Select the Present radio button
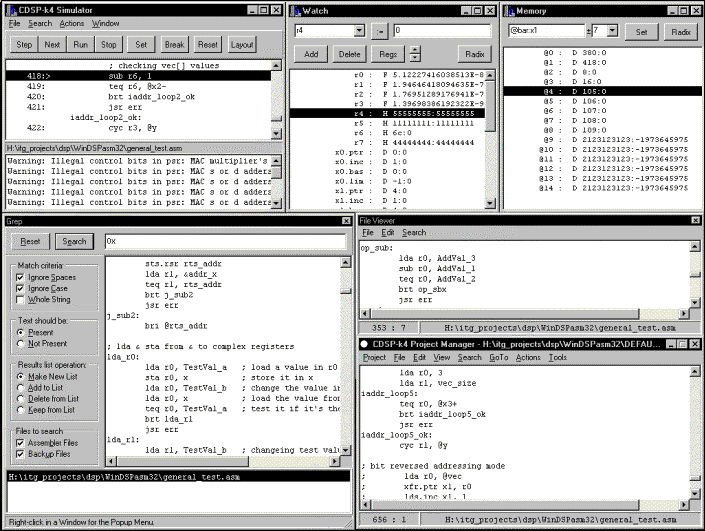This screenshot has height=531, width=705. [20, 333]
